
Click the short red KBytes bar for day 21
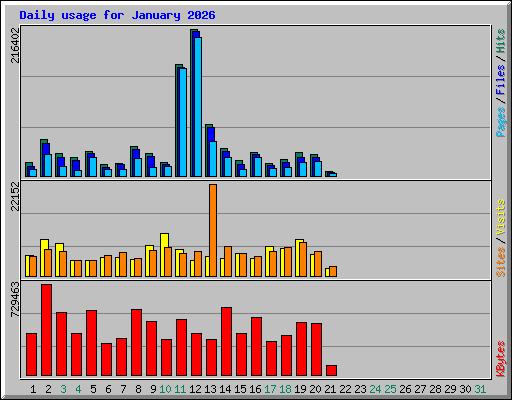coord(332,371)
